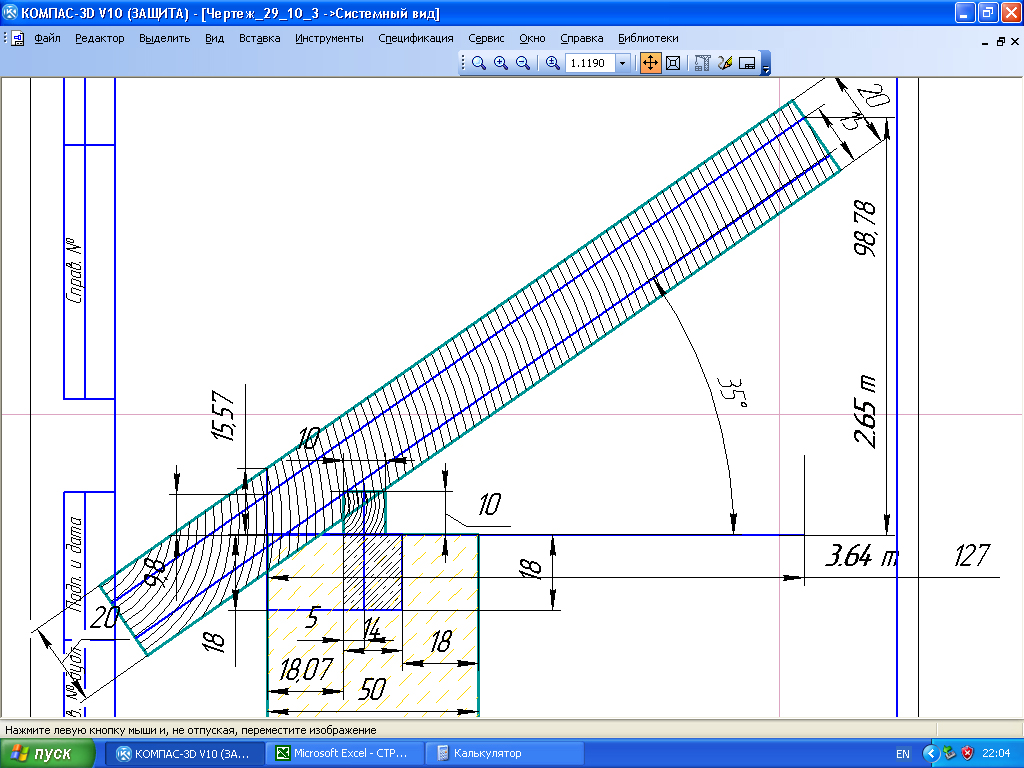Open the Окно menu

[532, 39]
